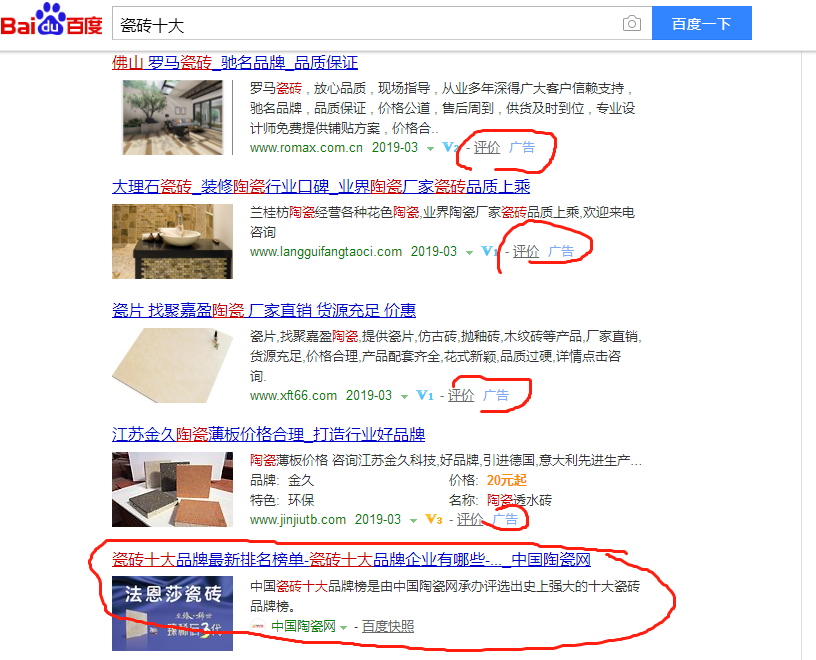Click V1 badge beside langguifangtaoci.com

tap(489, 251)
